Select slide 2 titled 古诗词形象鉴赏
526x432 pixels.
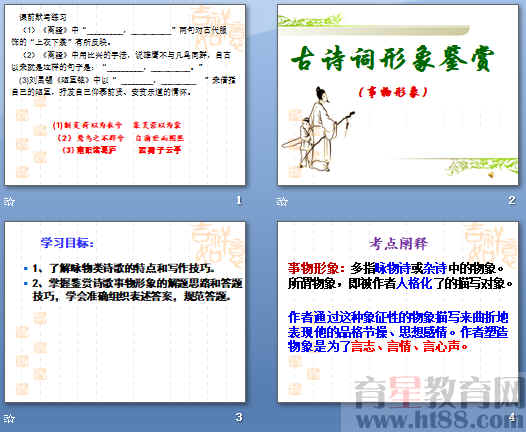click(x=398, y=95)
